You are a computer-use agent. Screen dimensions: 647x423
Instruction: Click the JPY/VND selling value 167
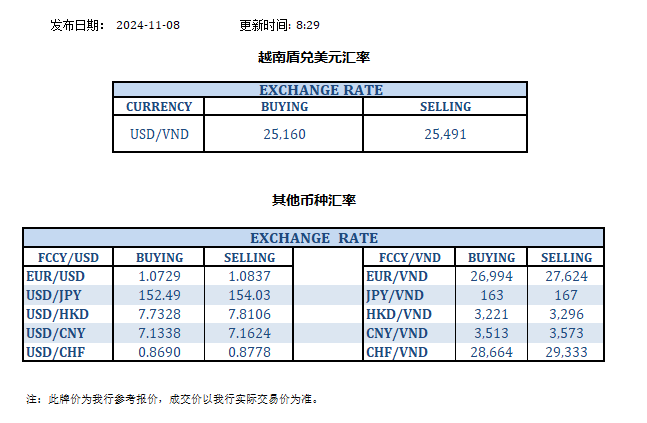tap(567, 294)
